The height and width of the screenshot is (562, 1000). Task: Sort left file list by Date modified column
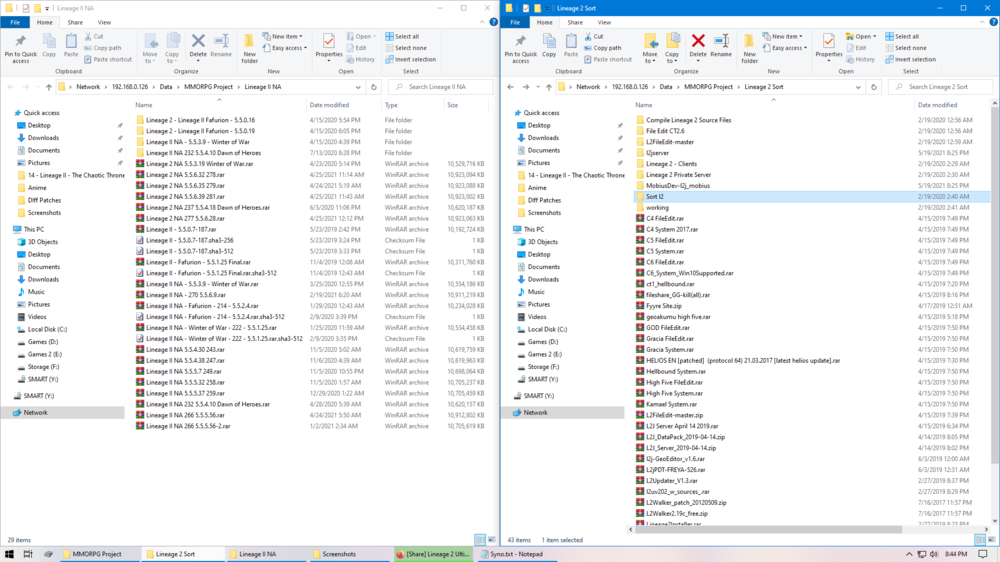330,104
